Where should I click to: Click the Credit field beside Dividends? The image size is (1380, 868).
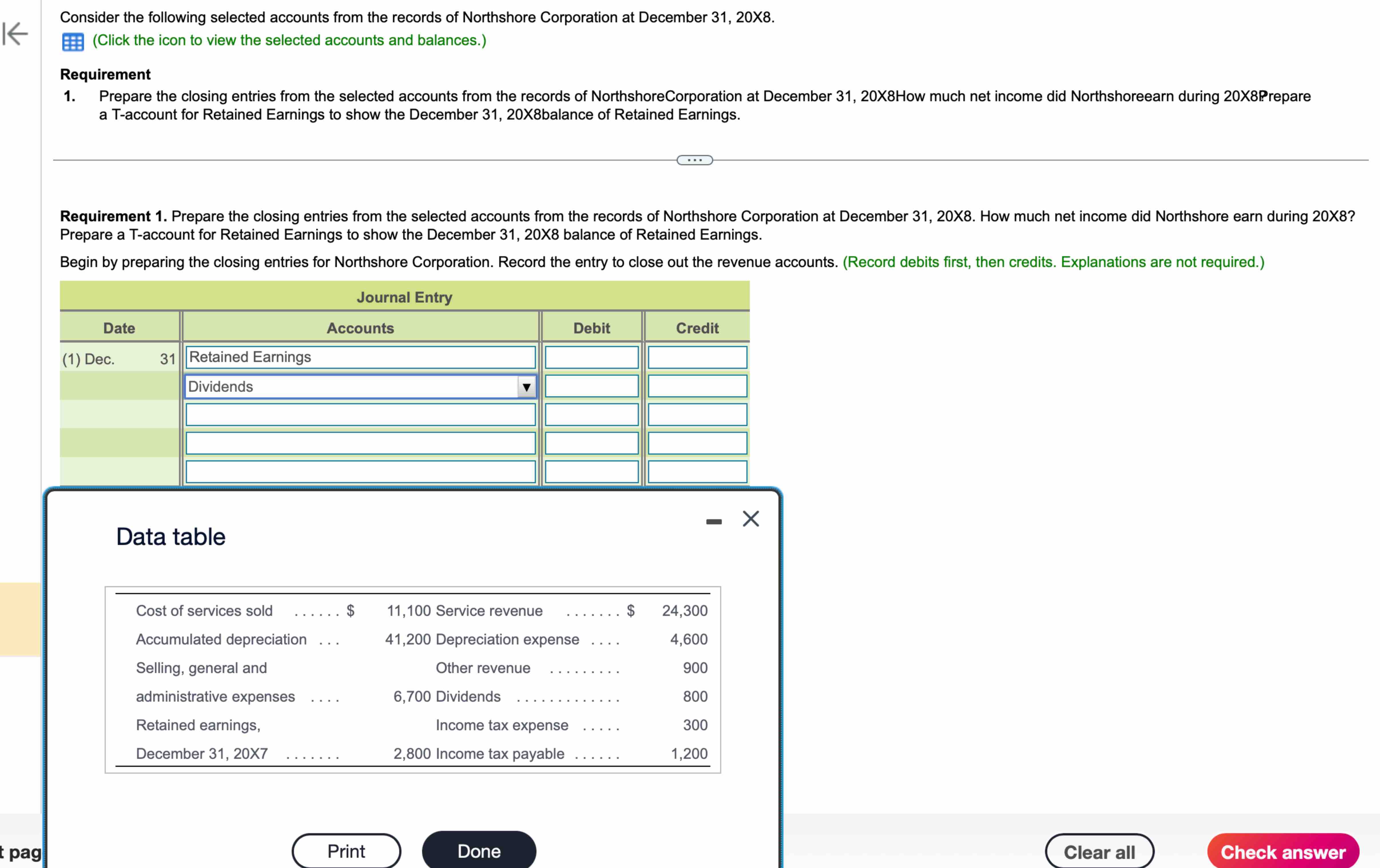(697, 386)
